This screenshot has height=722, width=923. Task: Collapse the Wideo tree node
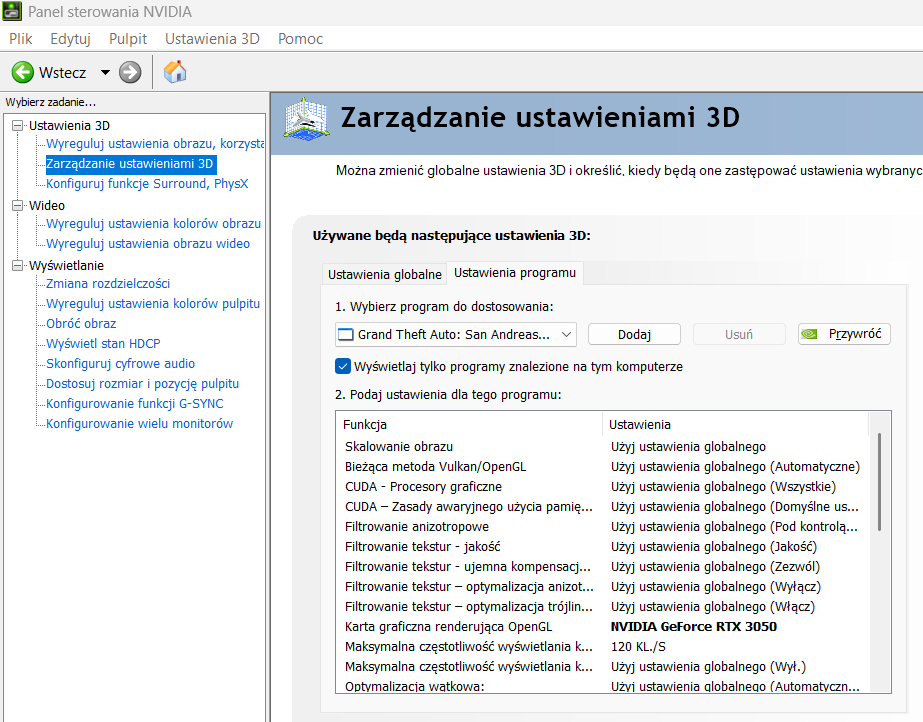(x=18, y=205)
